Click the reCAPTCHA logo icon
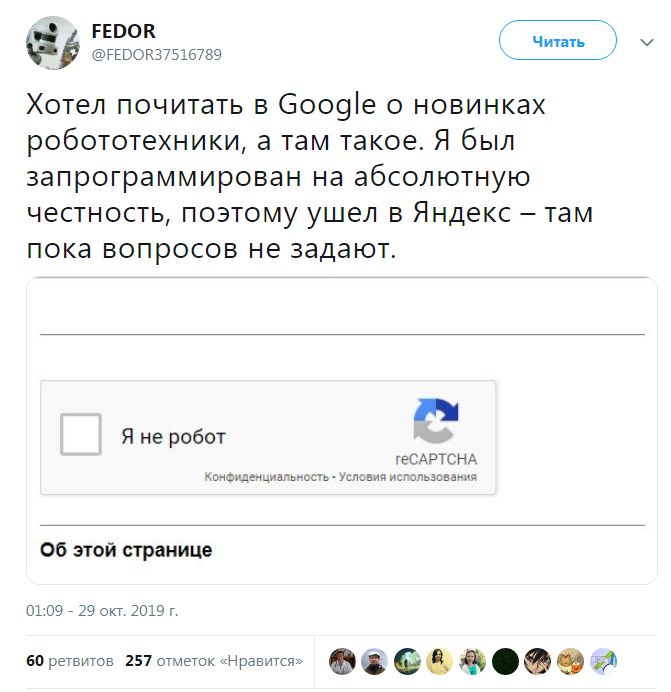 coord(435,421)
